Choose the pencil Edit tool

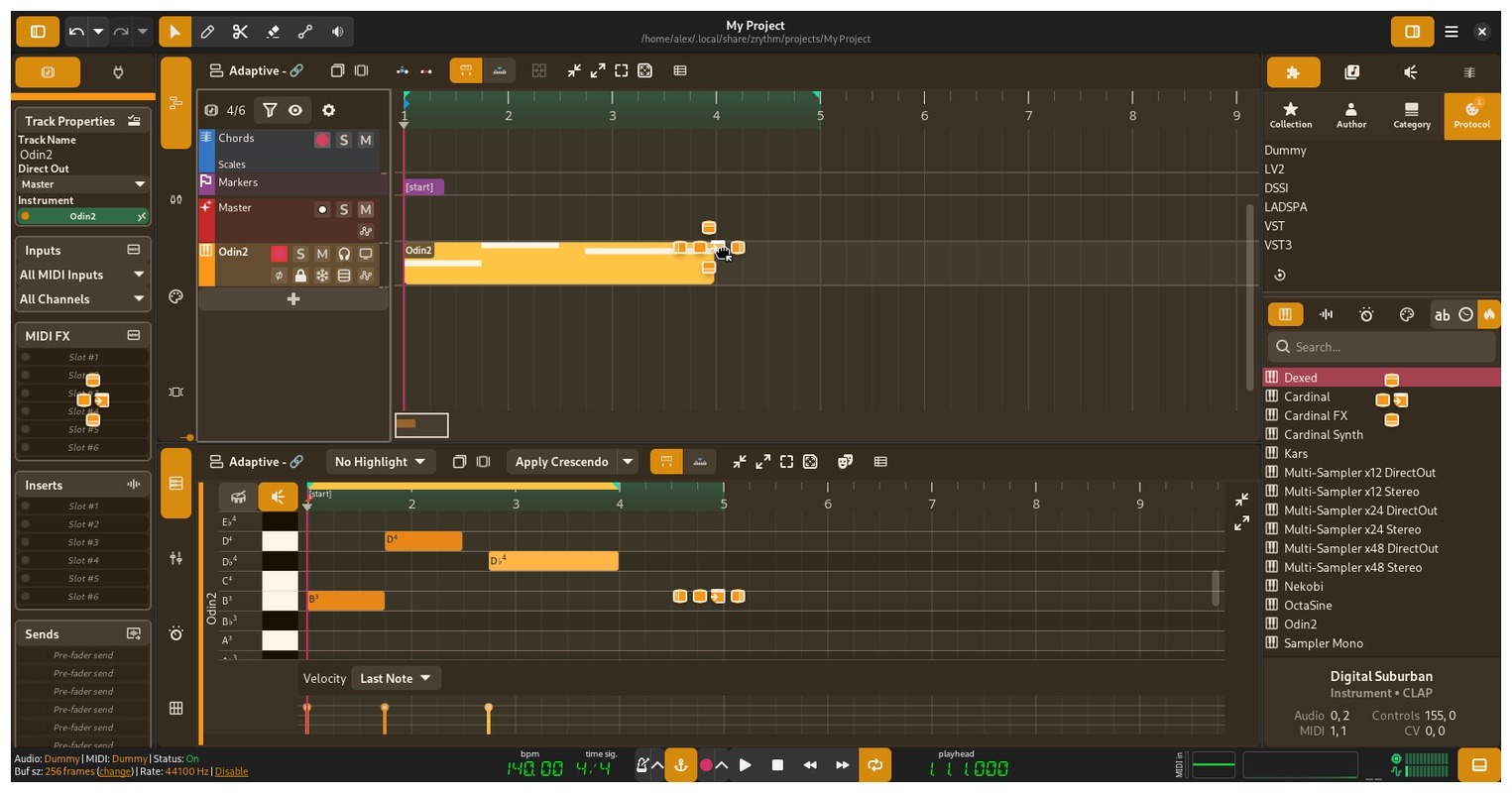click(207, 32)
